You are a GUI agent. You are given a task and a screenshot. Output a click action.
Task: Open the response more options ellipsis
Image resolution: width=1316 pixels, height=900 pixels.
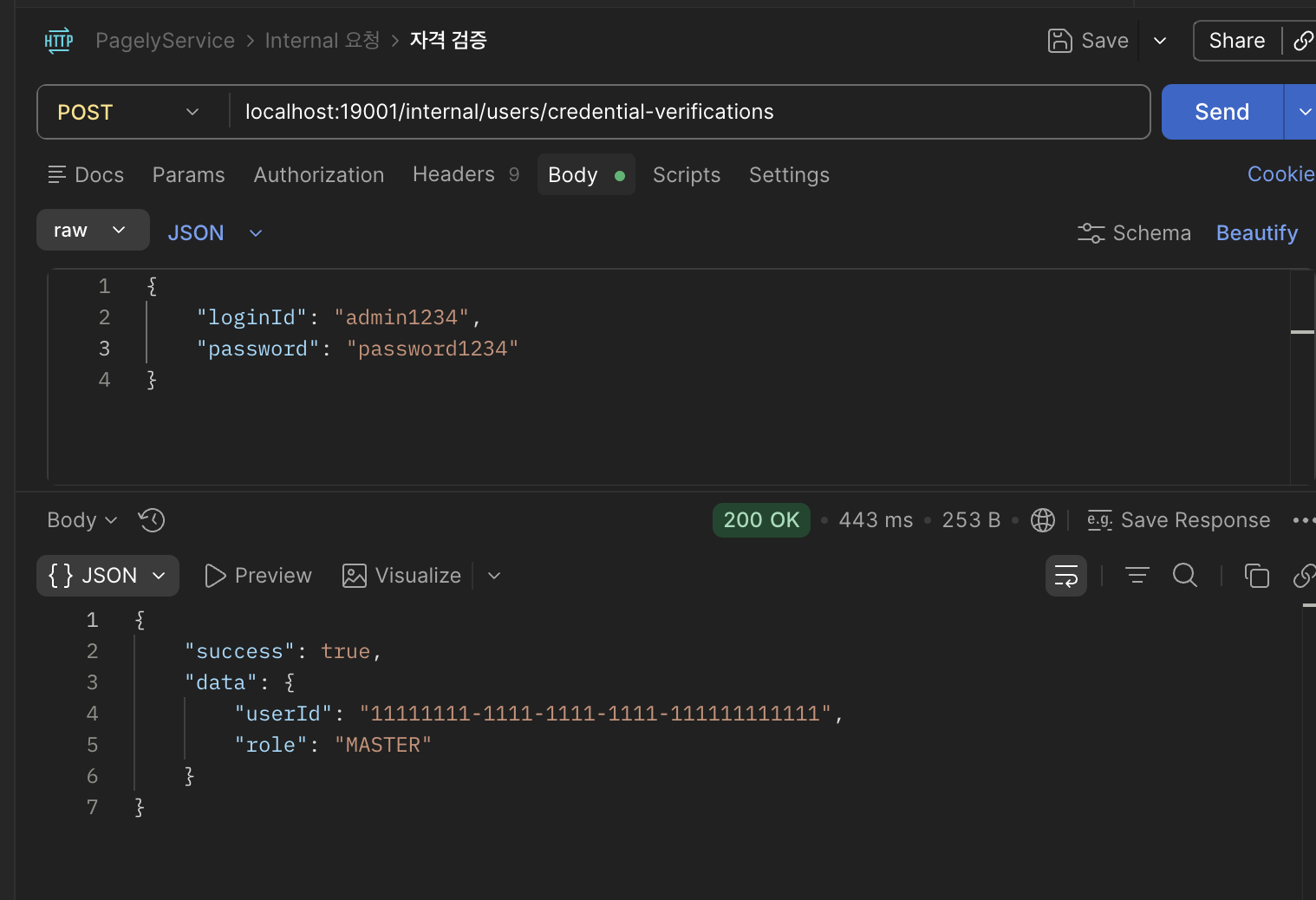(1303, 520)
